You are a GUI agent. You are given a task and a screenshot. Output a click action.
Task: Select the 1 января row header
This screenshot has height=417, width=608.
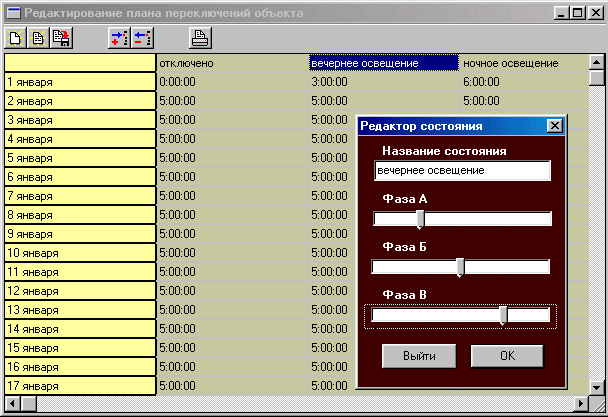click(x=80, y=82)
